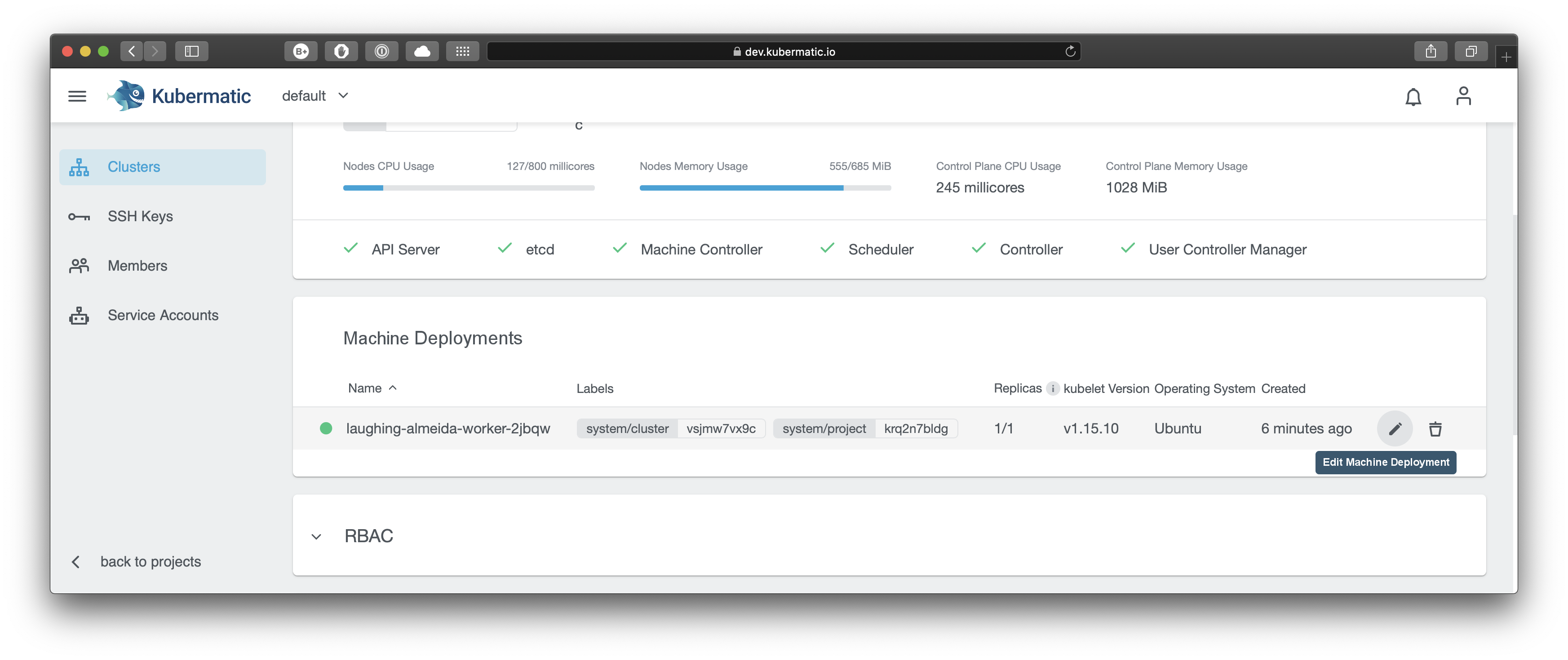Open the user account menu
This screenshot has height=660, width=1568.
tap(1464, 96)
